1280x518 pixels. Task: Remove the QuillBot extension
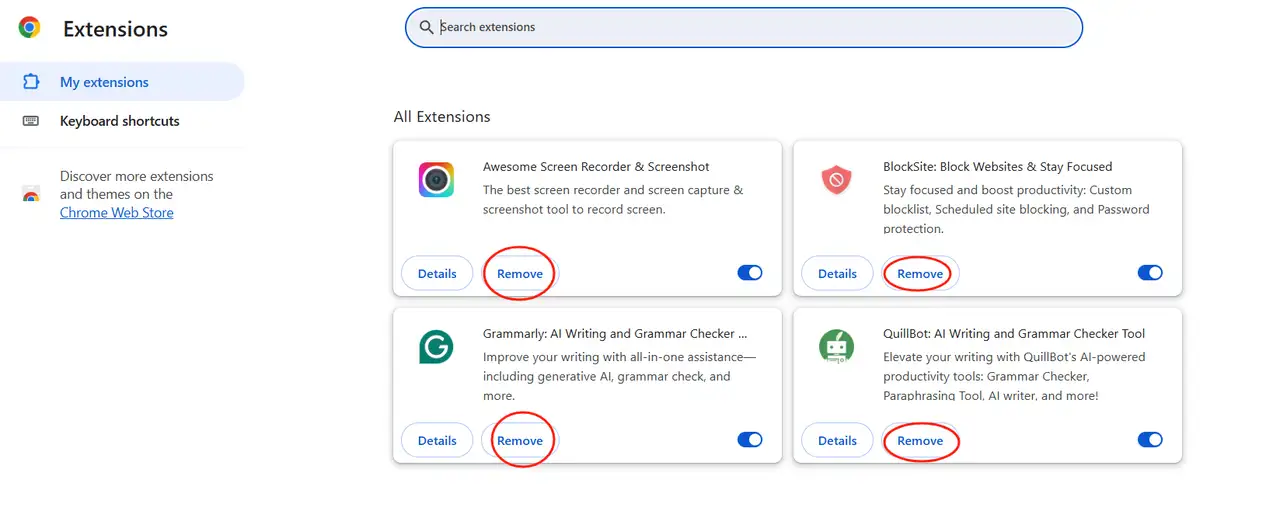920,440
